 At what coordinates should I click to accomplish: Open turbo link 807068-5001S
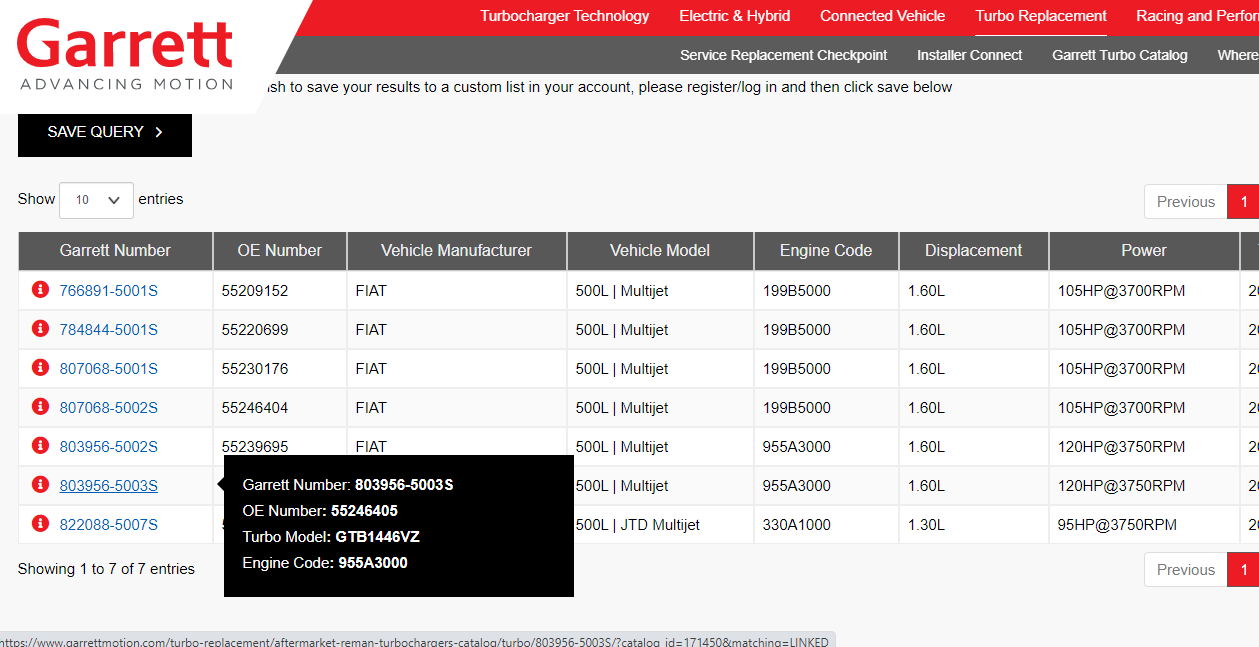pos(109,369)
